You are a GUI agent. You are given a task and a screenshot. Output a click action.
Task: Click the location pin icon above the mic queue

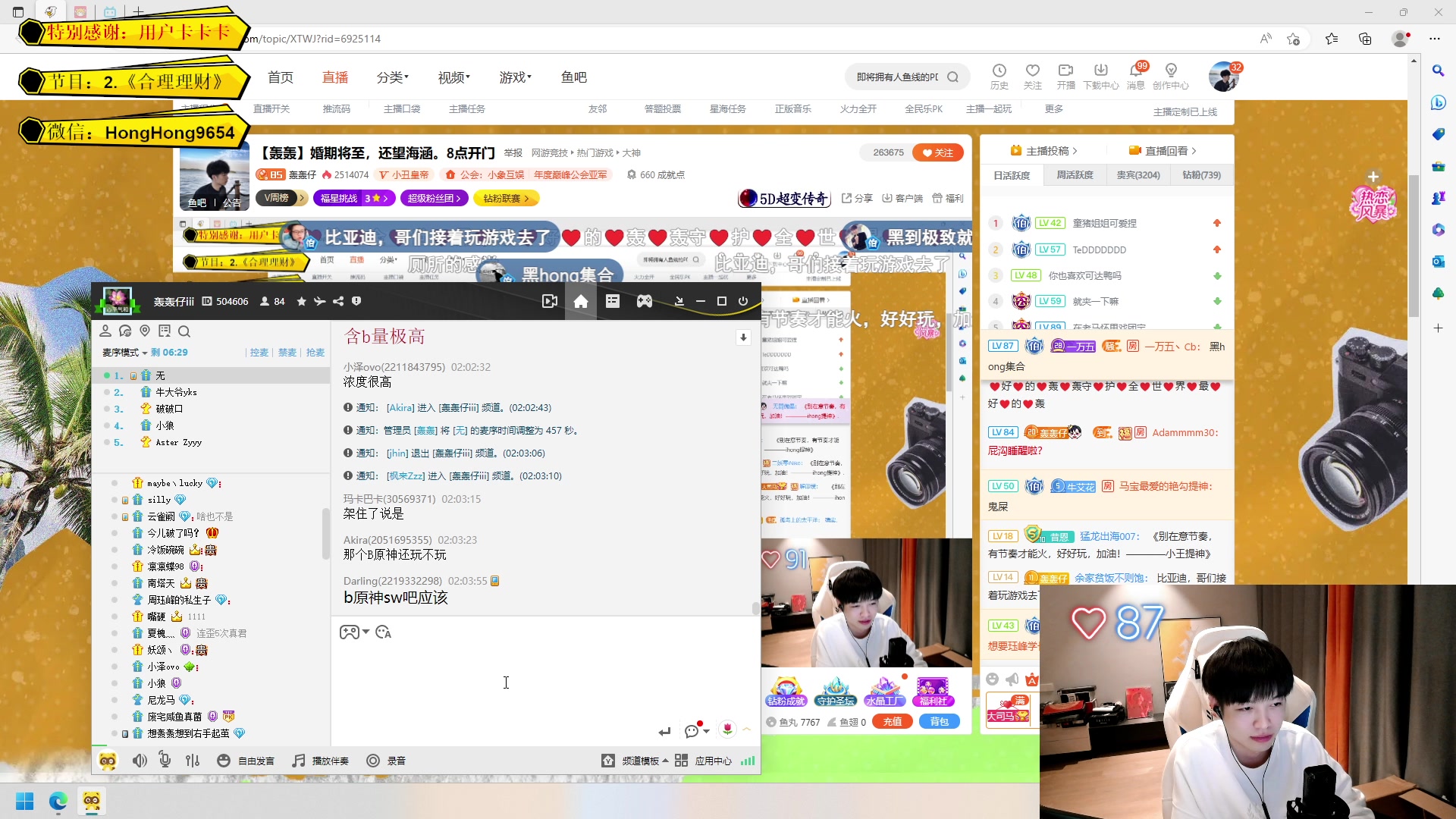(145, 331)
